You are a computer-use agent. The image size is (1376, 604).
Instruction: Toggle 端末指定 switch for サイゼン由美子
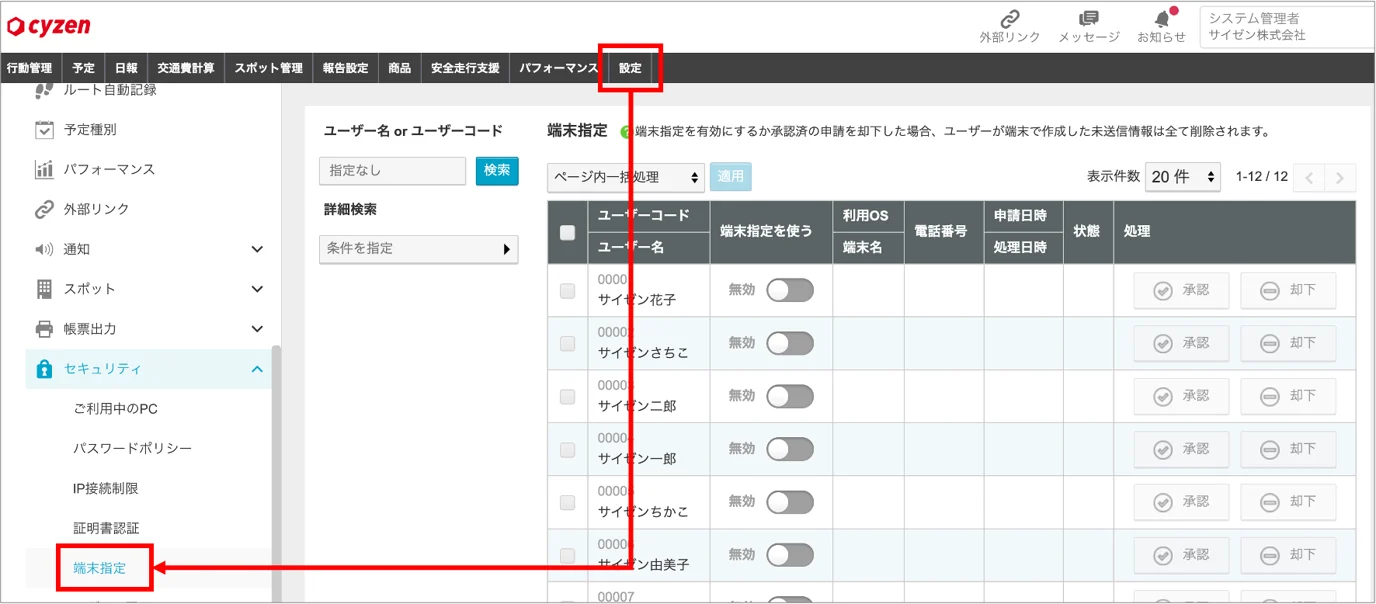click(790, 555)
